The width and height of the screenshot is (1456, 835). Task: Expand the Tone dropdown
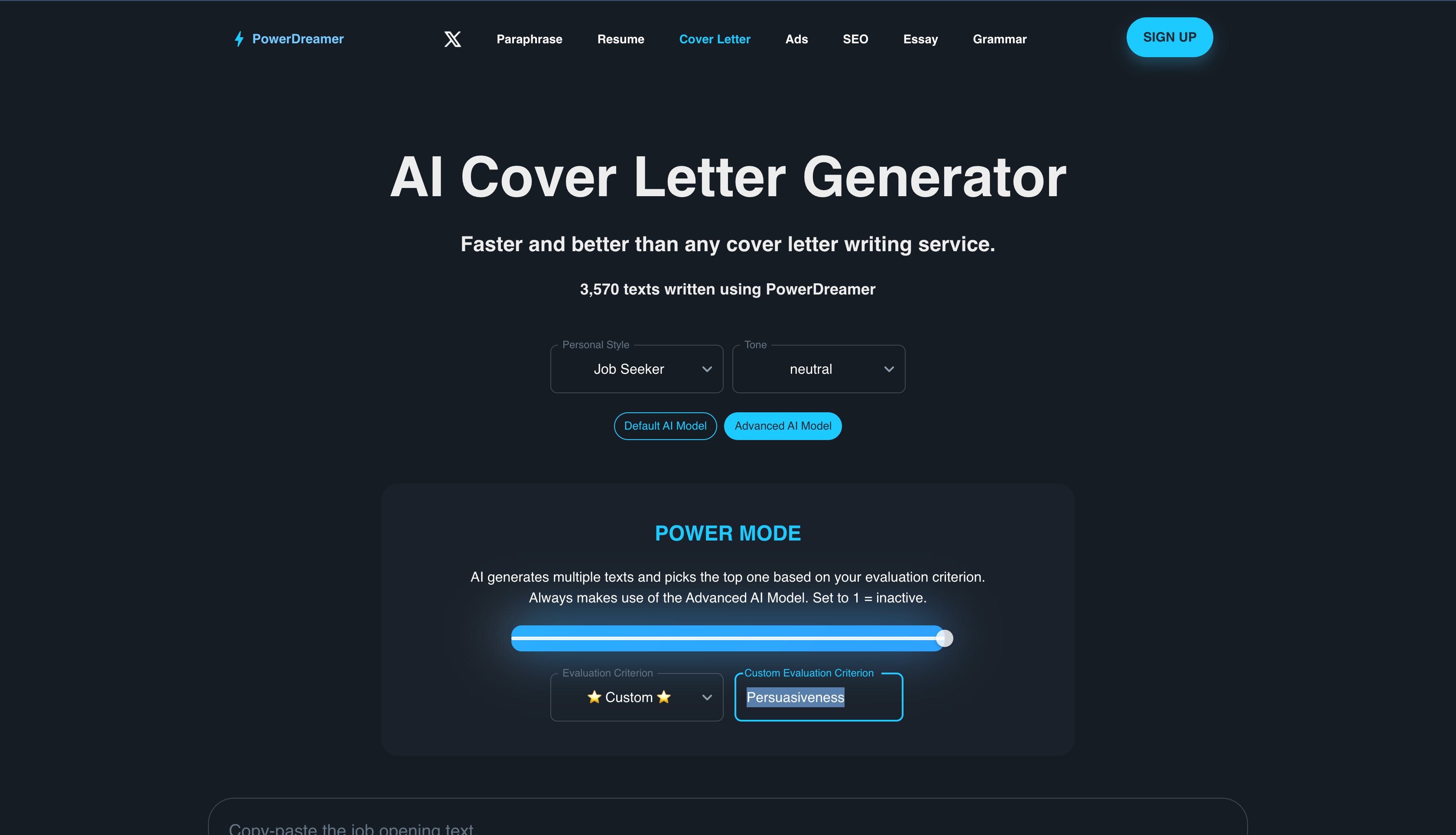(x=886, y=368)
